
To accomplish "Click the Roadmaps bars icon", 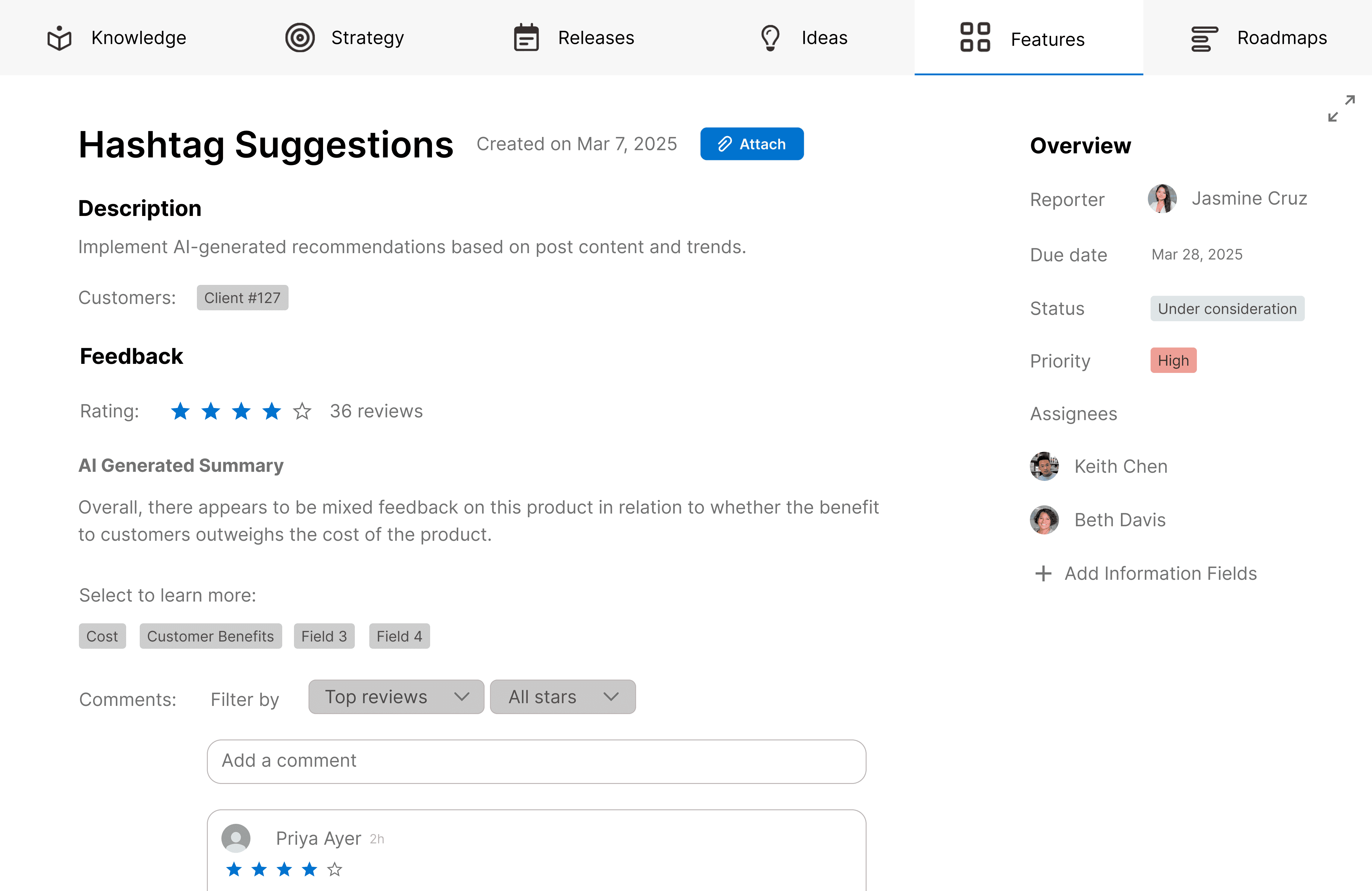I will point(1204,39).
